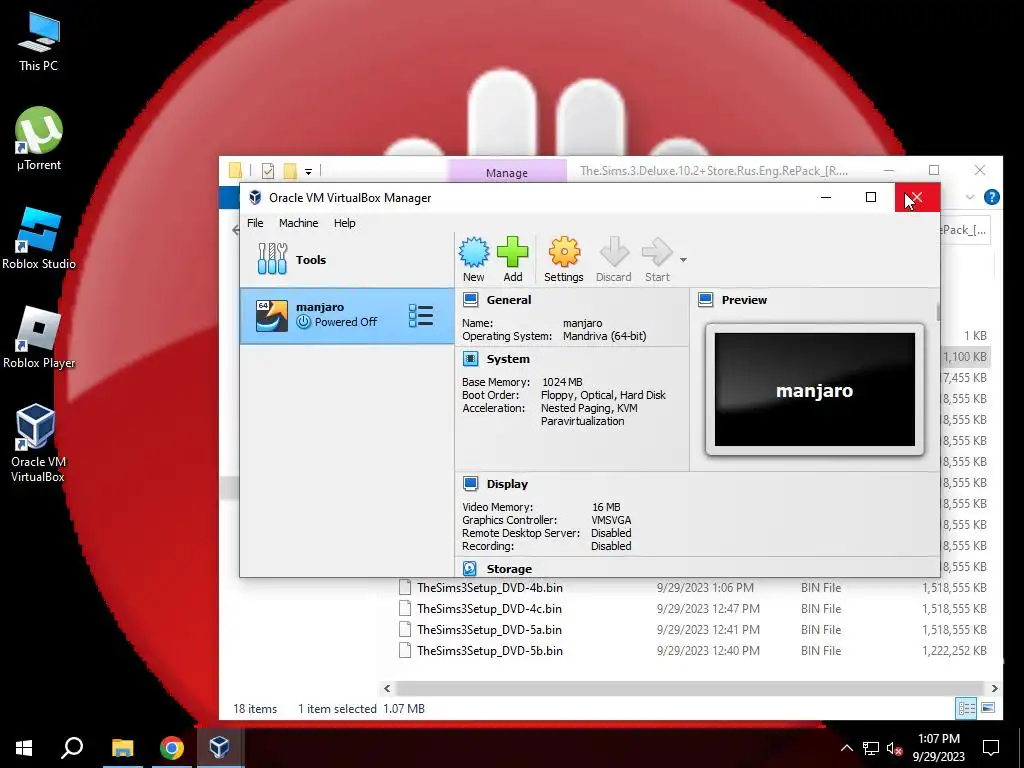Open the Roblox Studio desktop shortcut
1024x768 pixels.
click(39, 238)
